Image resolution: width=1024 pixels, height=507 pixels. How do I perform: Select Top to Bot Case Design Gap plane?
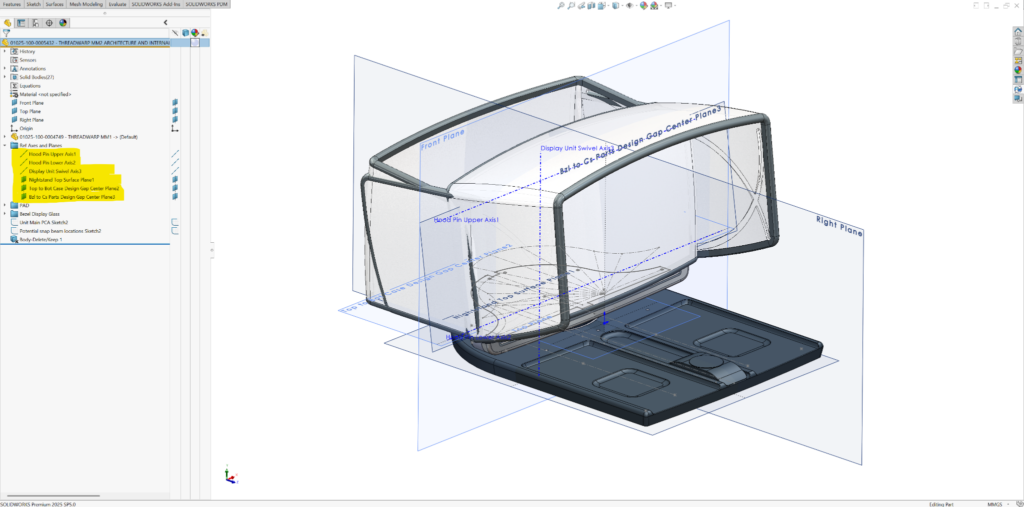[74, 188]
